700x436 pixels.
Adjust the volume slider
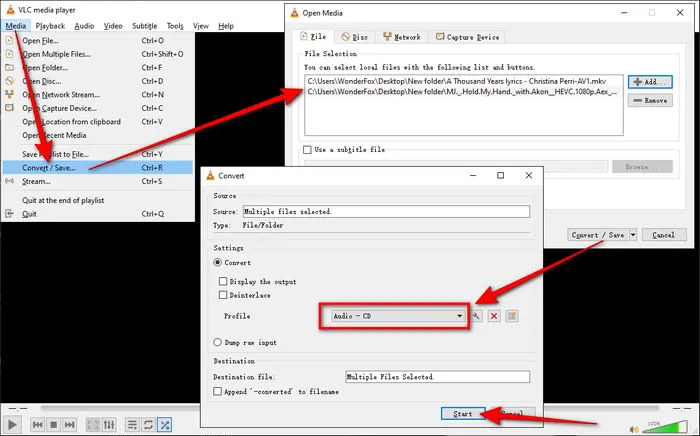tap(665, 427)
